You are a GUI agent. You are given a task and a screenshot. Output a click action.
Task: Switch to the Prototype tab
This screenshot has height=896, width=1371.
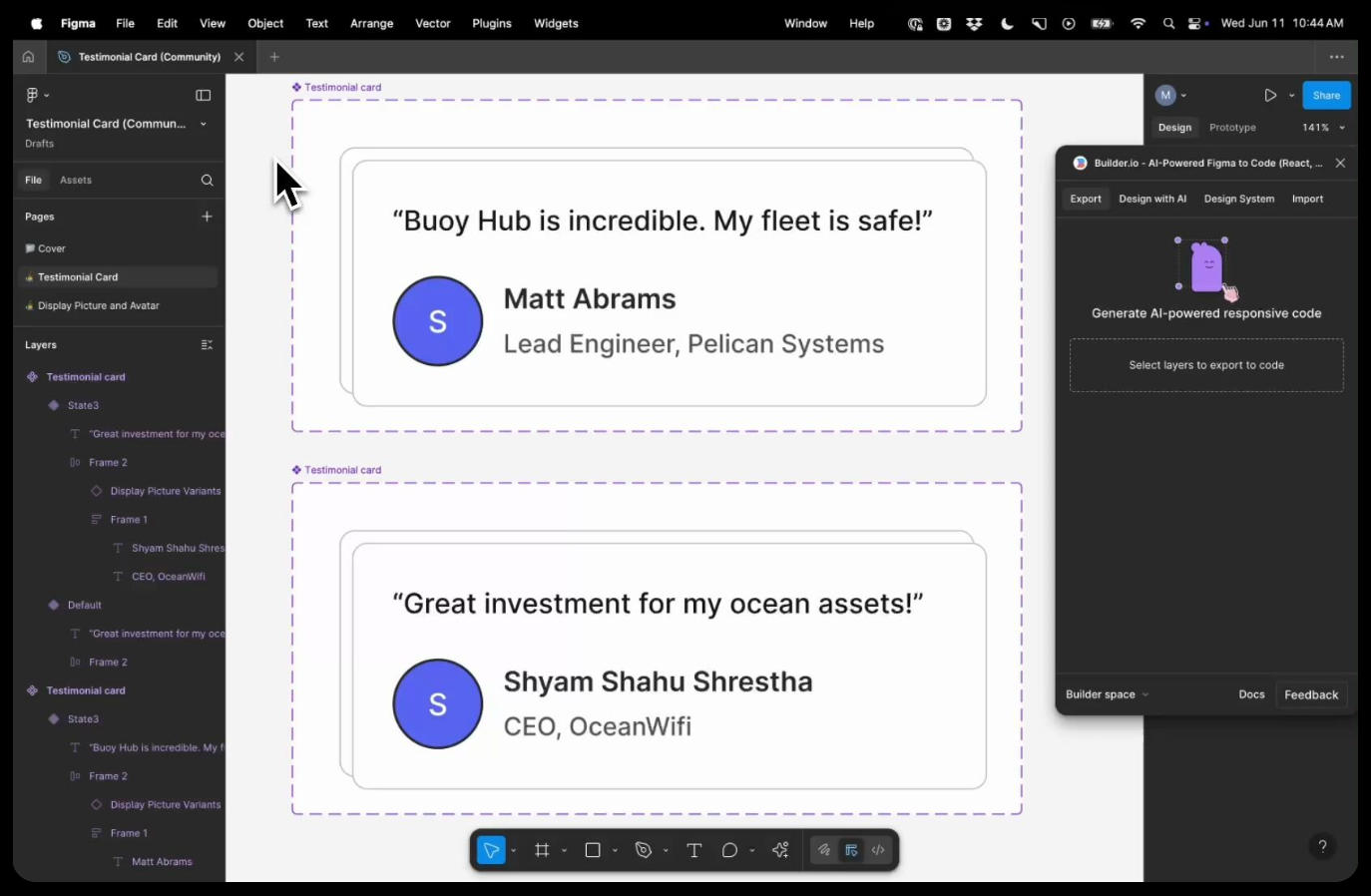pyautogui.click(x=1232, y=128)
